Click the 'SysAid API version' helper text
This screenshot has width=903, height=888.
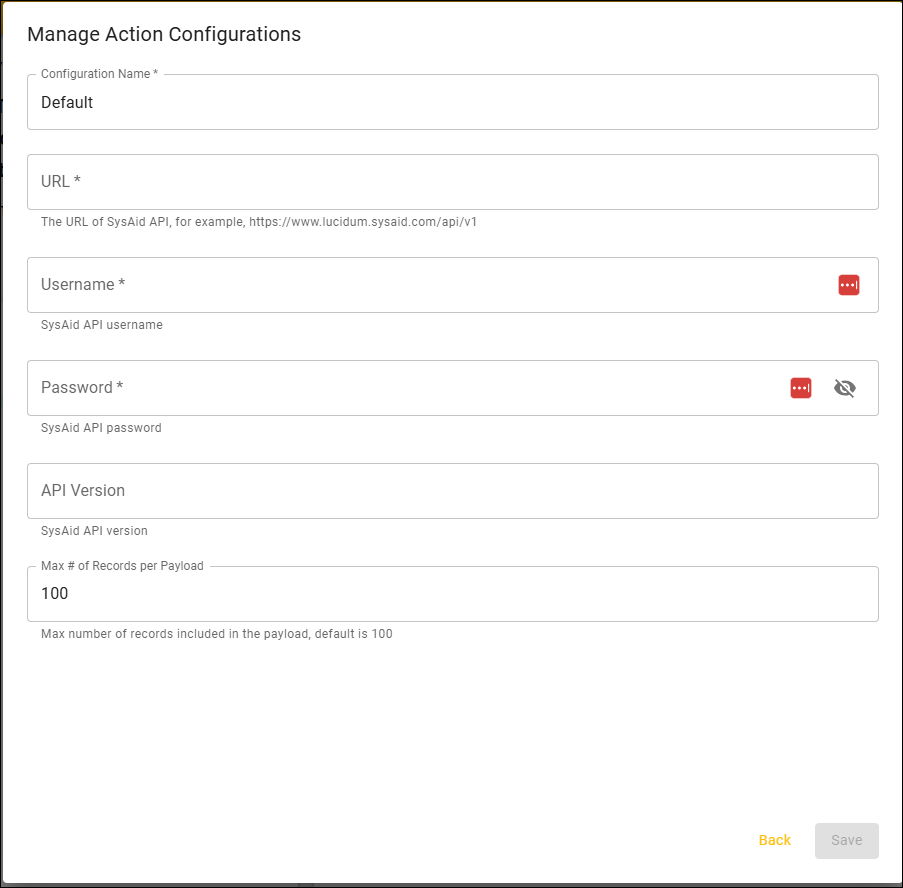(94, 531)
